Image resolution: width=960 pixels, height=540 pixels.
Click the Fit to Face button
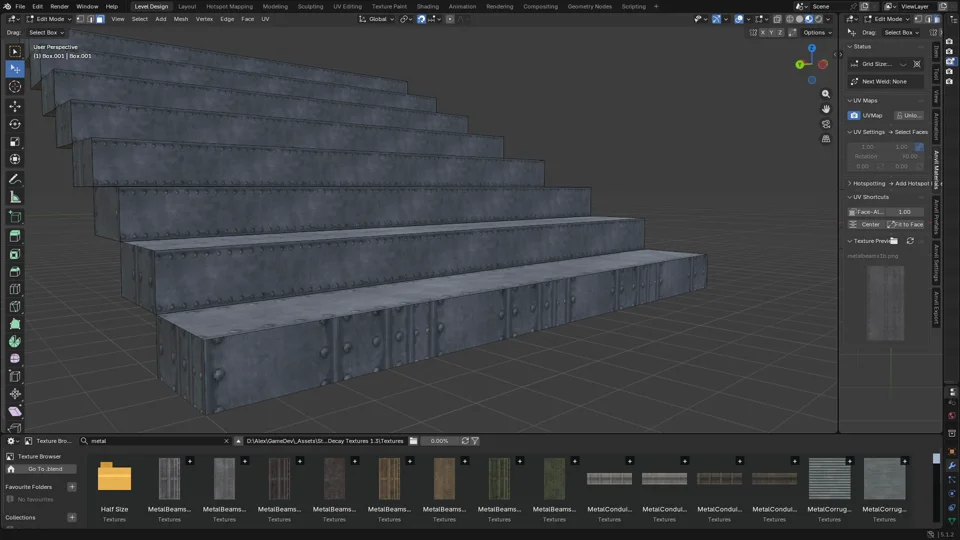(x=906, y=225)
